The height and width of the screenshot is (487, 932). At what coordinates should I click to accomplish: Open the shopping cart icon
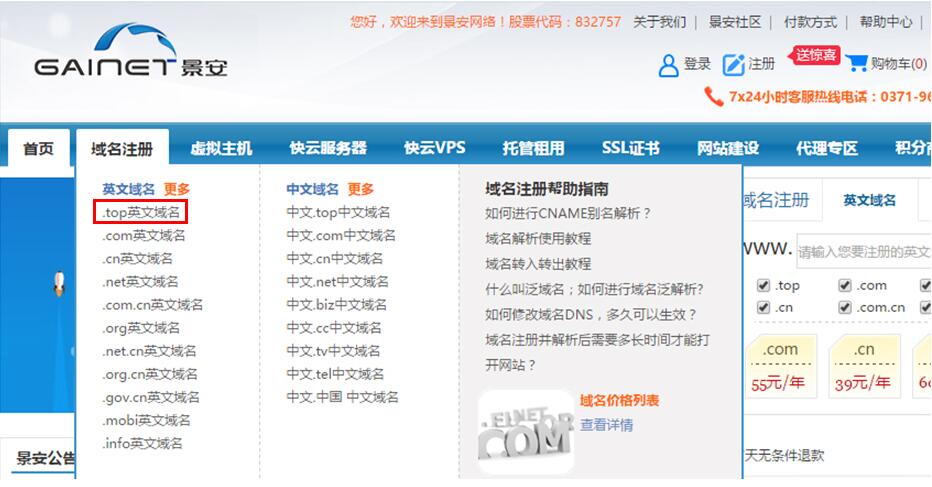pyautogui.click(x=857, y=64)
